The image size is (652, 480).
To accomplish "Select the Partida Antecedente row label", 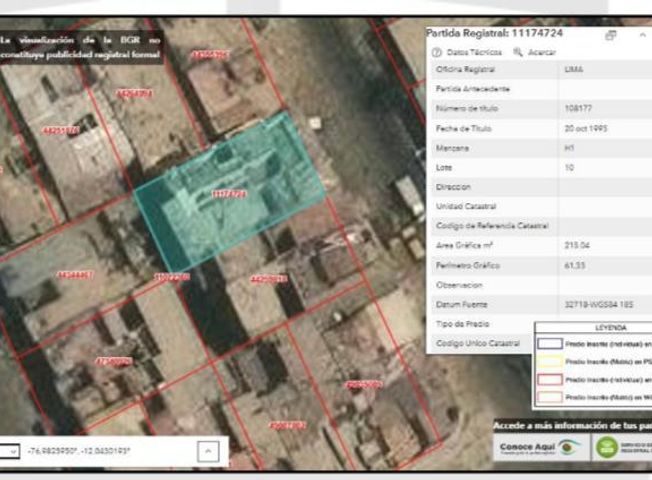I will [x=472, y=89].
